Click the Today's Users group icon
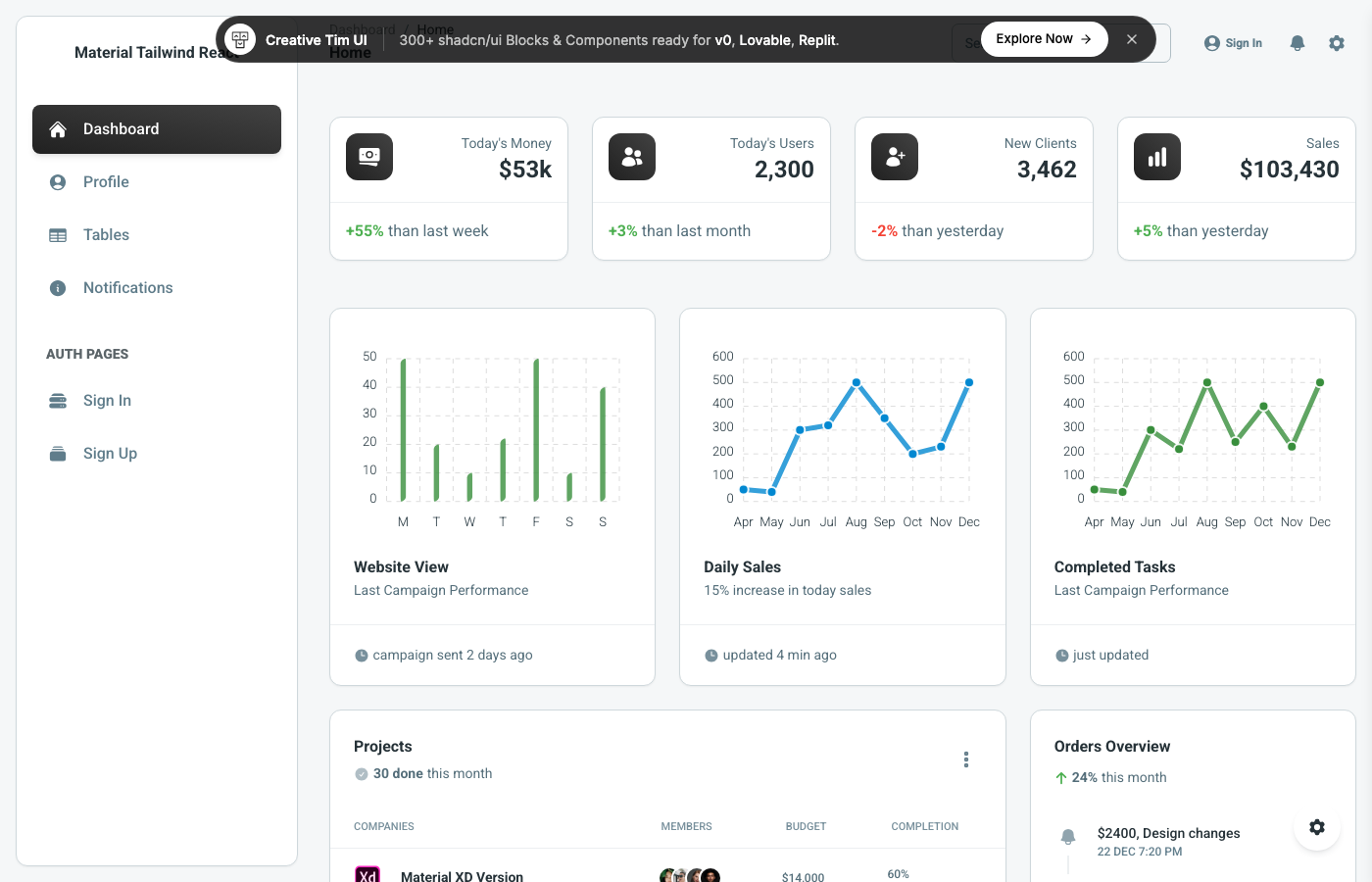 click(x=632, y=157)
